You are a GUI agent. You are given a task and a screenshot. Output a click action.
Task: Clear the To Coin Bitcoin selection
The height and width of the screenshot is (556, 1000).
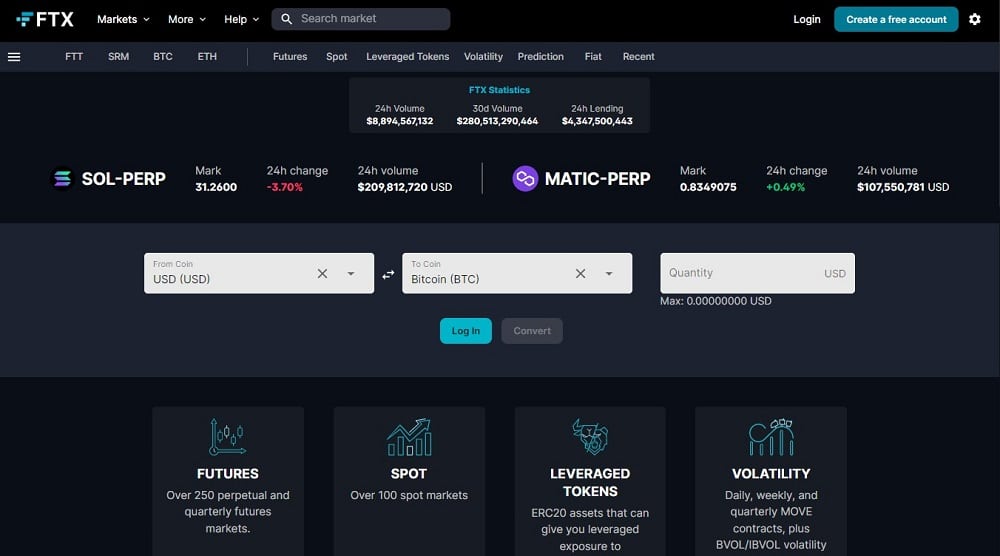[580, 274]
